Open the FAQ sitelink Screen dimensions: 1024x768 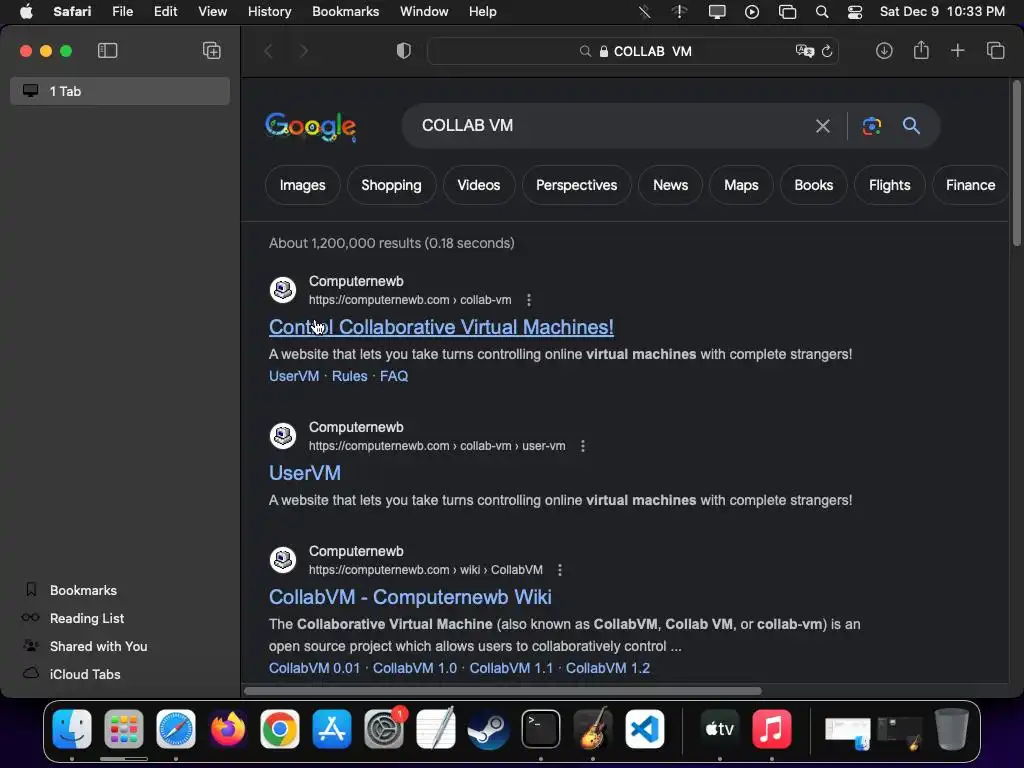[x=394, y=376]
